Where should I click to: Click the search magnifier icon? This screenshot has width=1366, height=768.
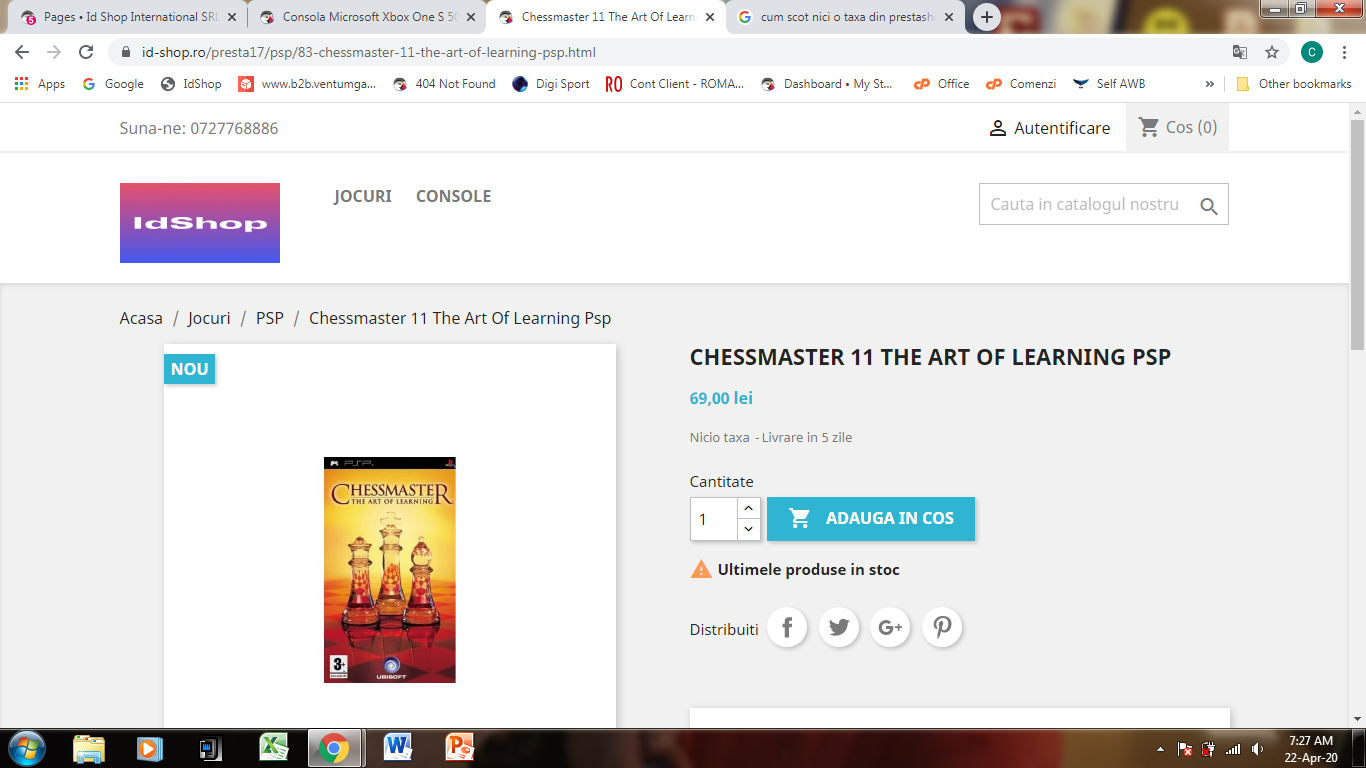pyautogui.click(x=1208, y=206)
